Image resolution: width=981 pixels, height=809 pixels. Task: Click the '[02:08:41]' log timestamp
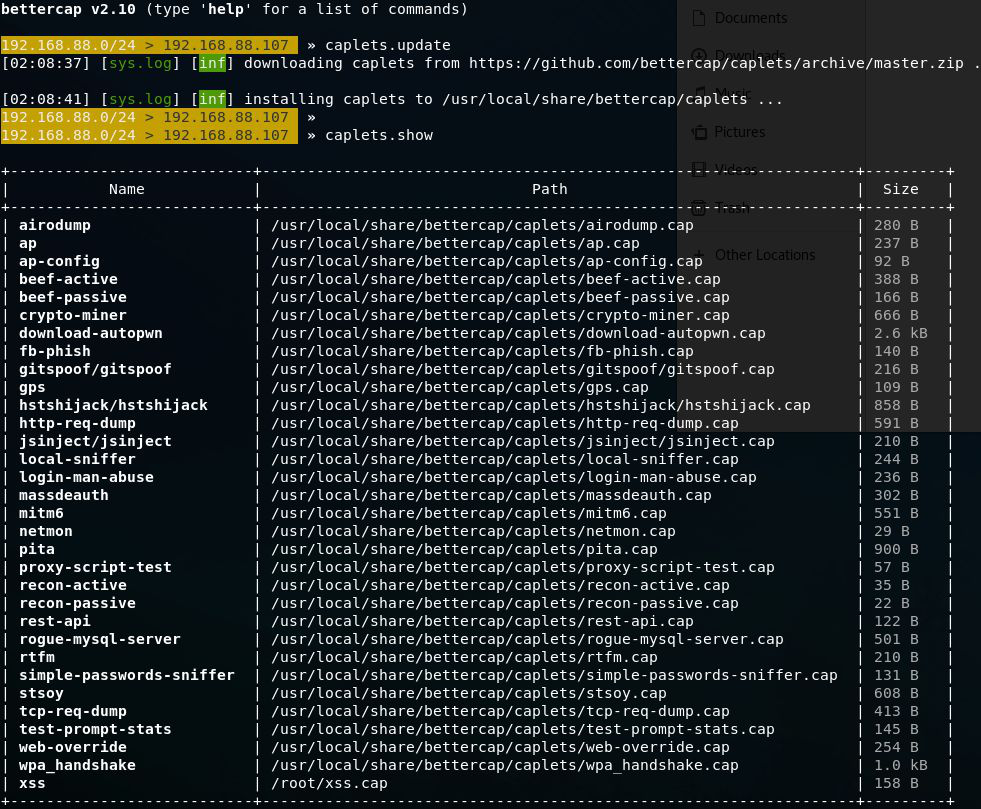point(46,99)
